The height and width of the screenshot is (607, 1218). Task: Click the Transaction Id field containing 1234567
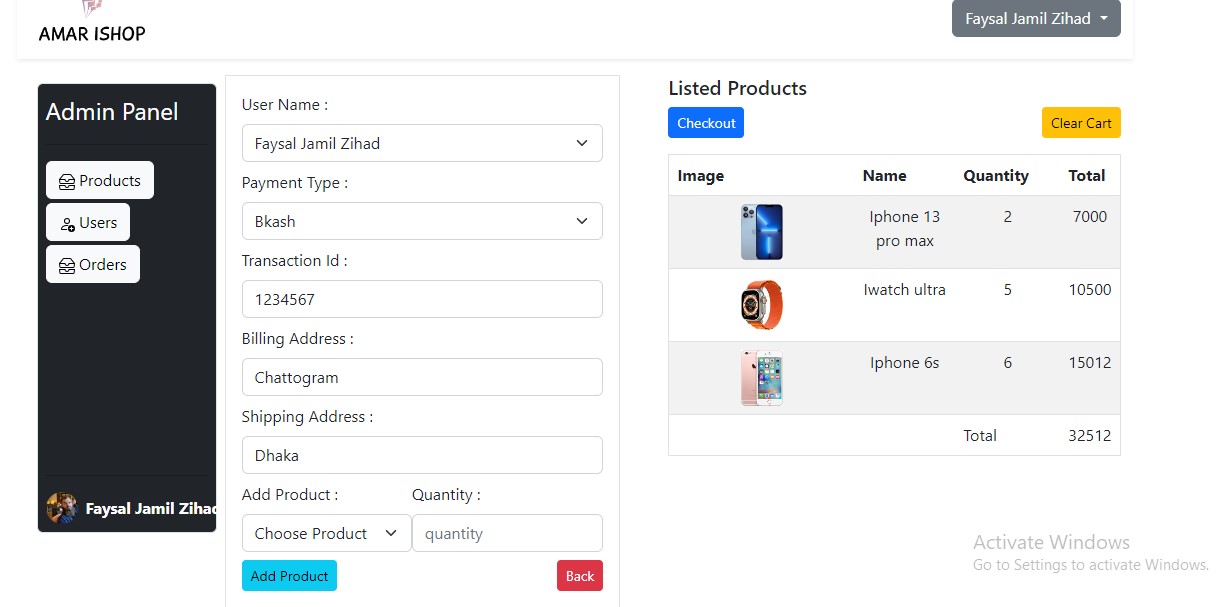[422, 299]
